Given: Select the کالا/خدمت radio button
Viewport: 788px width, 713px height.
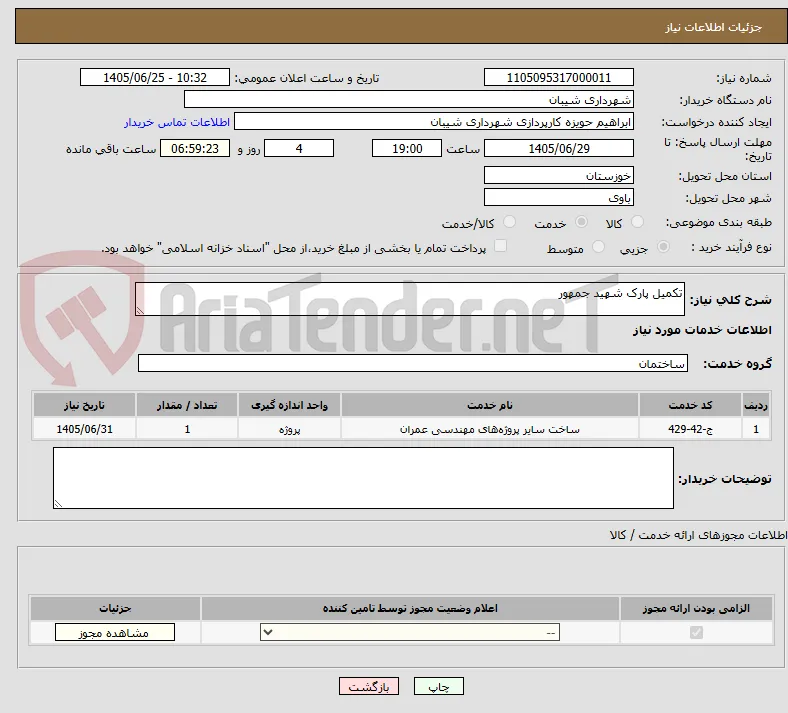Looking at the screenshot, I should coord(510,222).
